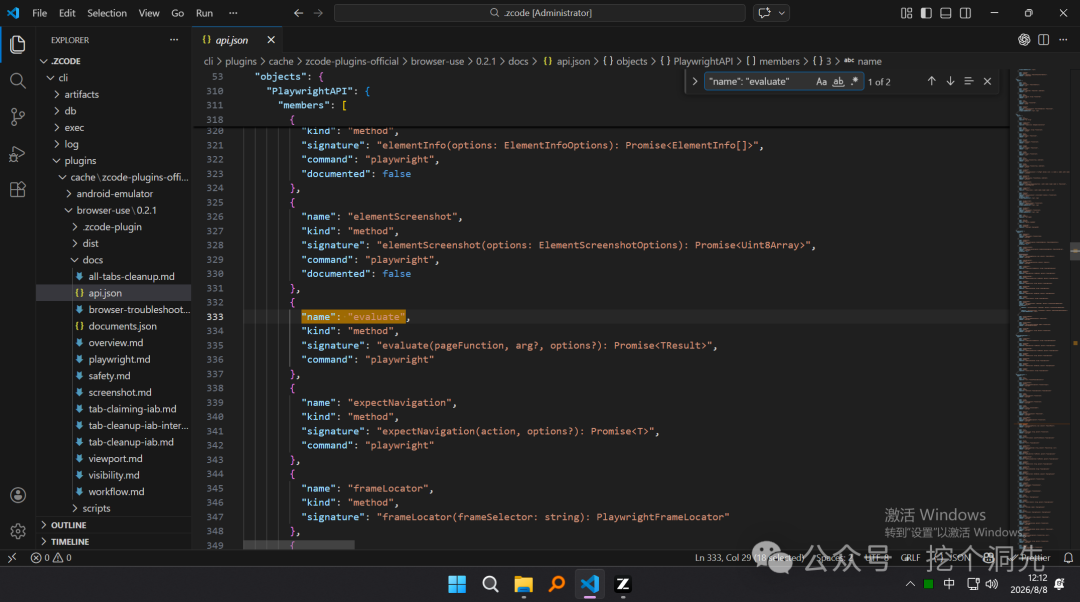Open File Explorer from taskbar

pyautogui.click(x=523, y=585)
